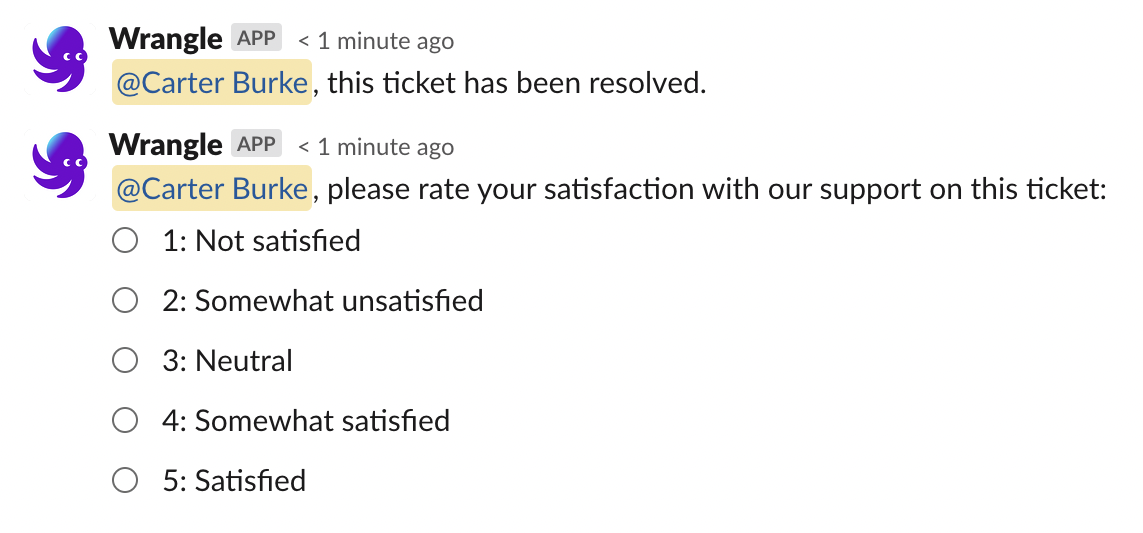Open @Carter Burke mention in ticket resolved message
The height and width of the screenshot is (533, 1143).
pos(212,83)
